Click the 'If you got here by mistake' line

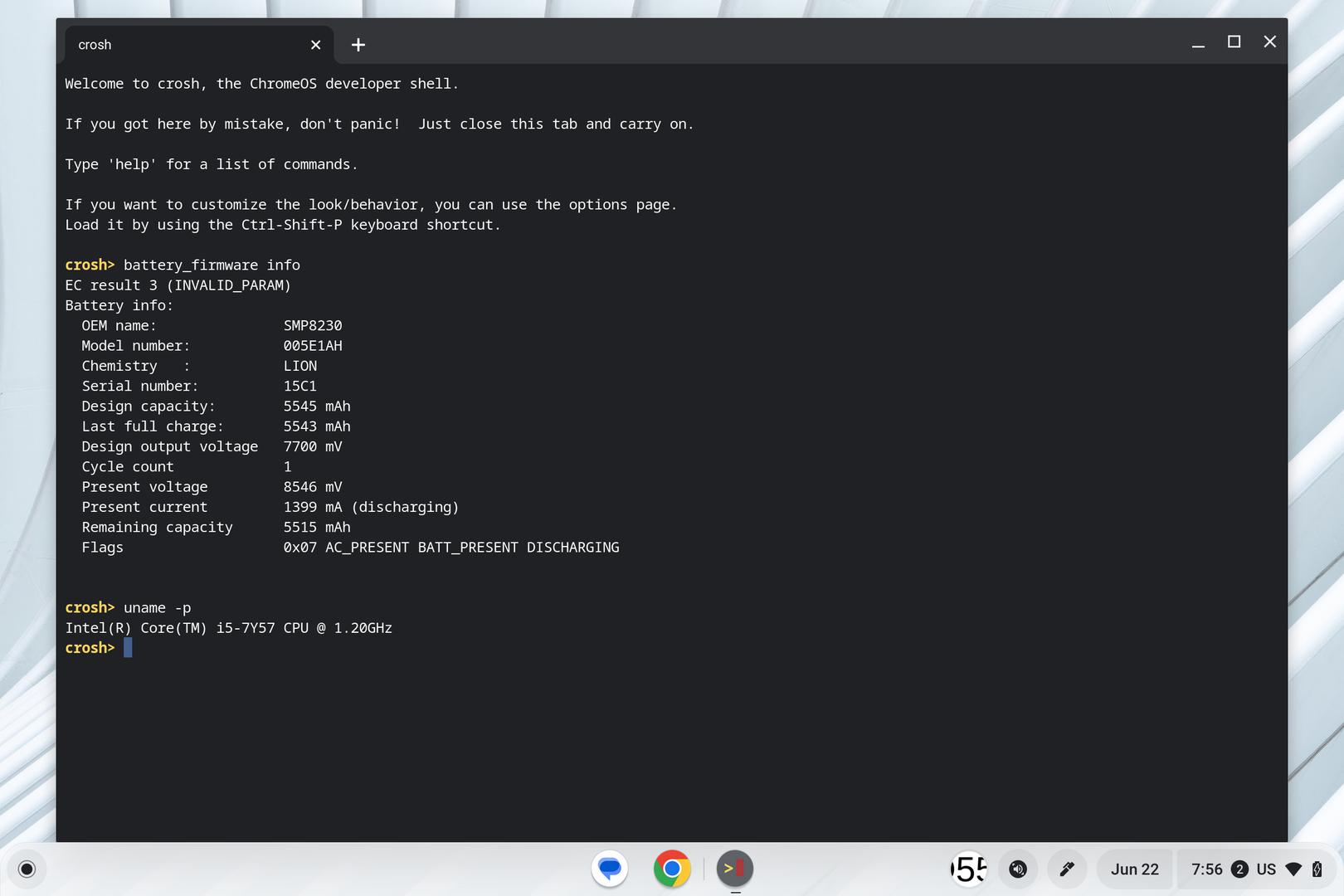pyautogui.click(x=379, y=124)
